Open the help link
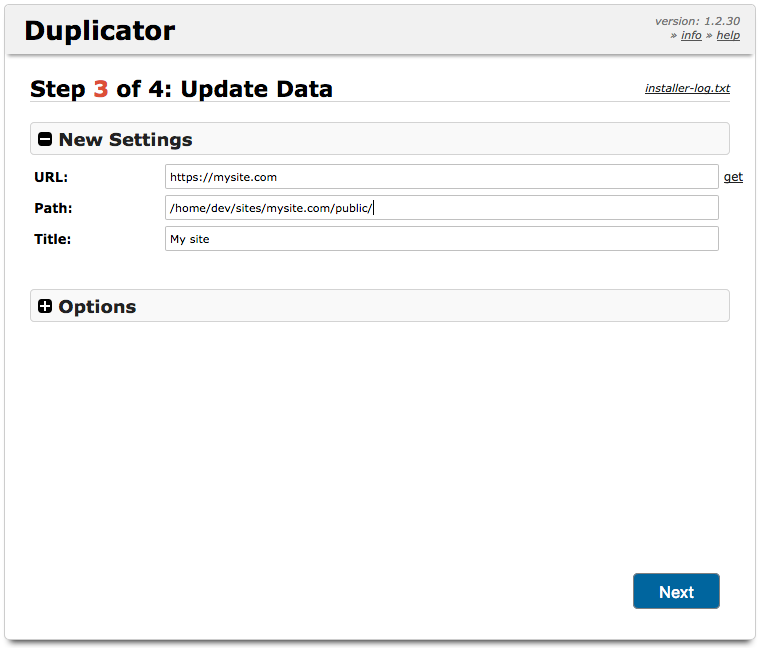This screenshot has height=648, width=760. tap(728, 35)
